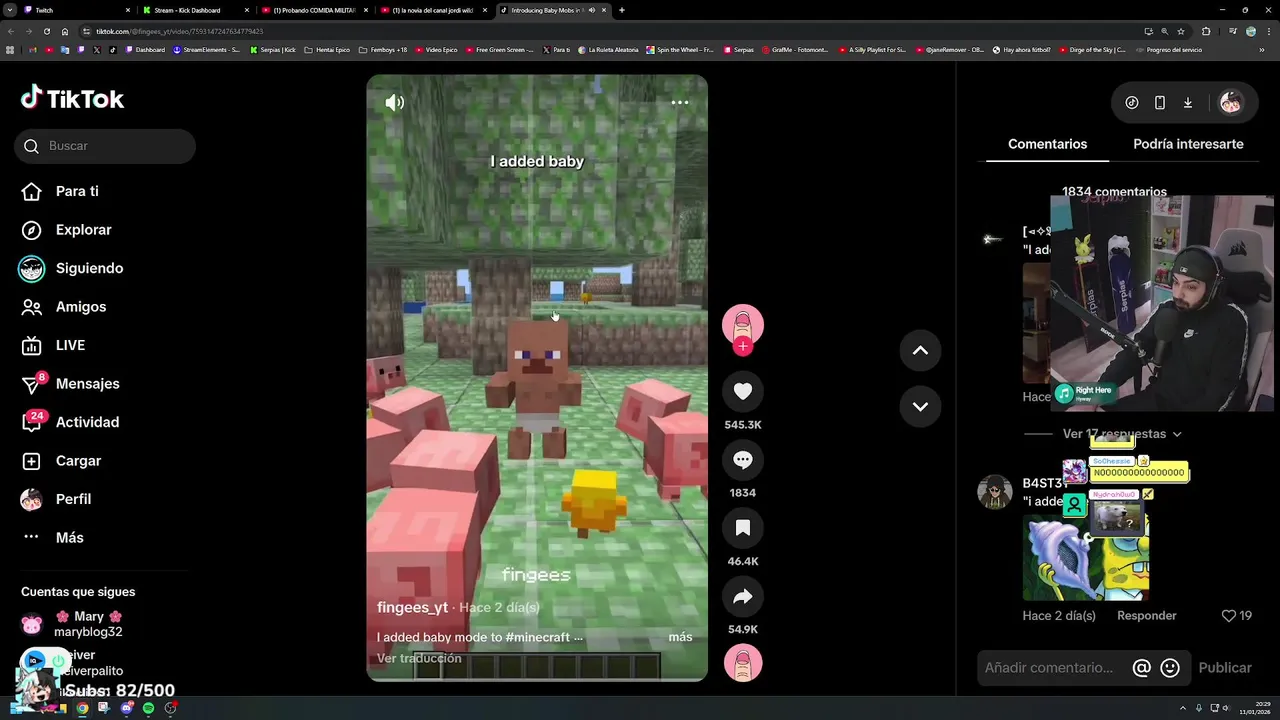The height and width of the screenshot is (720, 1280).
Task: Open profile avatar menu at top right
Action: click(x=1231, y=102)
